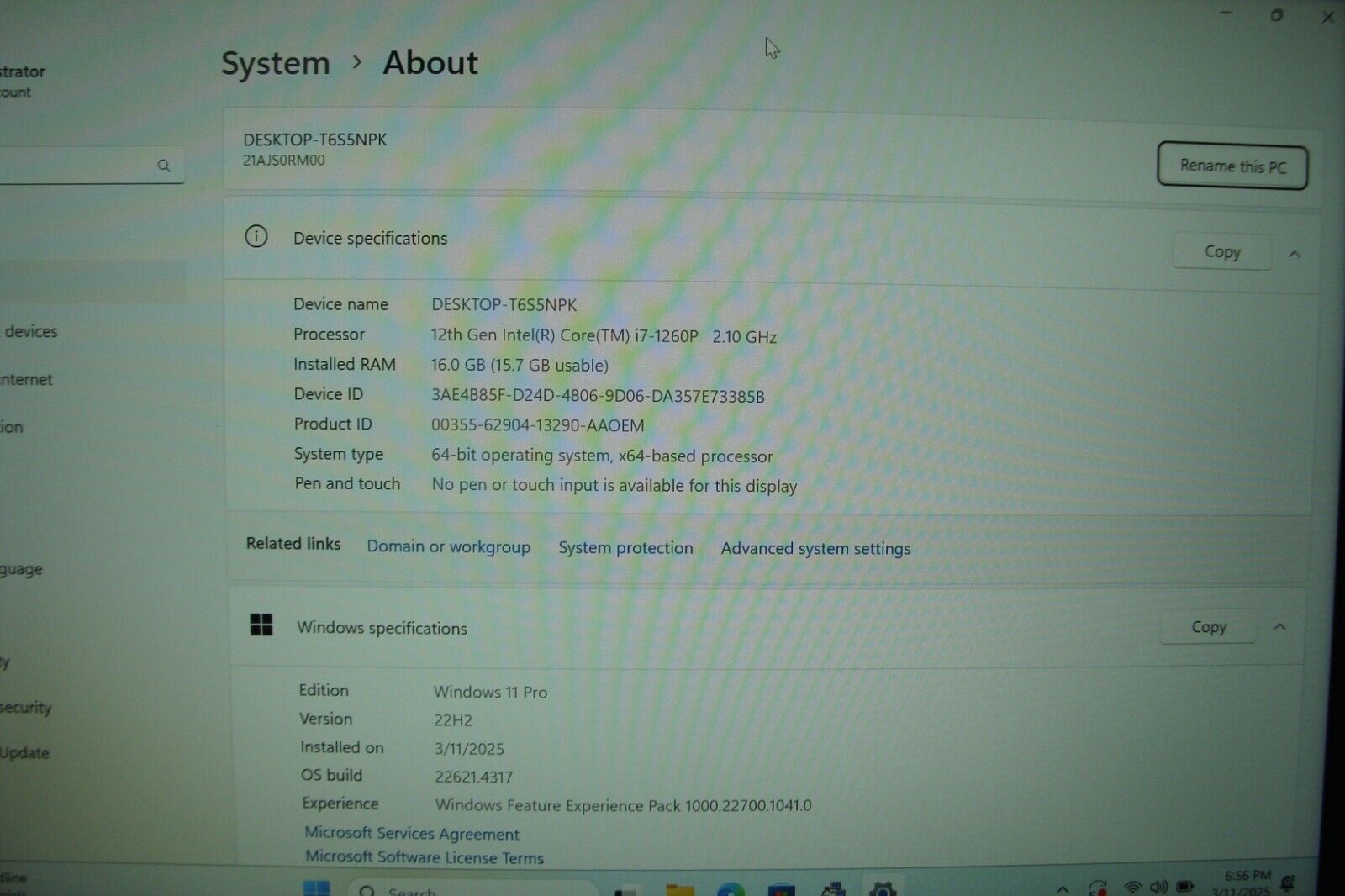Viewport: 1345px width, 896px height.
Task: Open Microsoft Store from the taskbar
Action: (781, 889)
